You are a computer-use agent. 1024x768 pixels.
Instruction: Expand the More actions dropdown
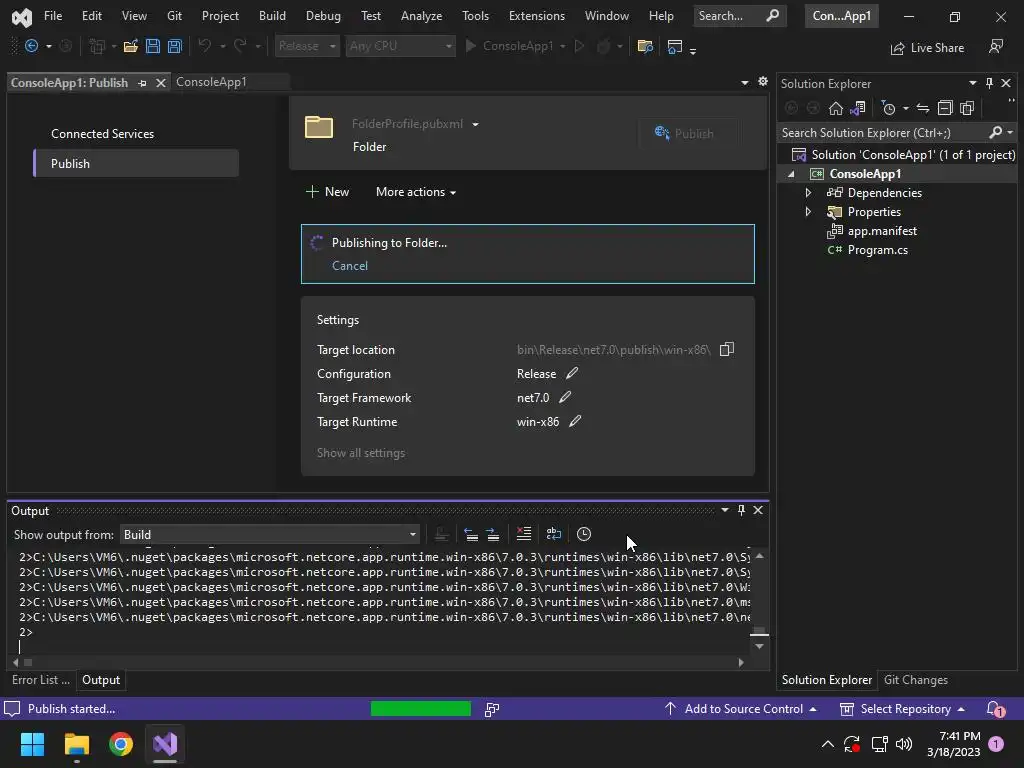416,192
